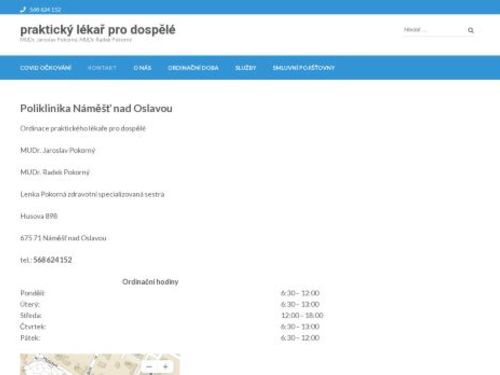The width and height of the screenshot is (500, 375).
Task: Click the phone icon in top bar
Action: coord(23,9)
